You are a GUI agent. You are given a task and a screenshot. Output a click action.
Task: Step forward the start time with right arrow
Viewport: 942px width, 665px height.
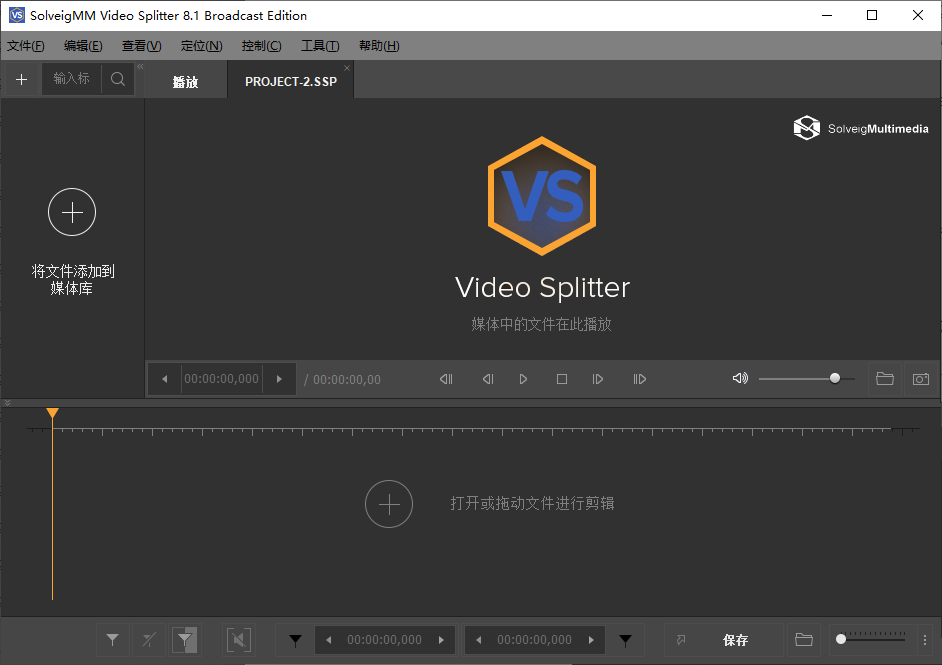[x=441, y=639]
